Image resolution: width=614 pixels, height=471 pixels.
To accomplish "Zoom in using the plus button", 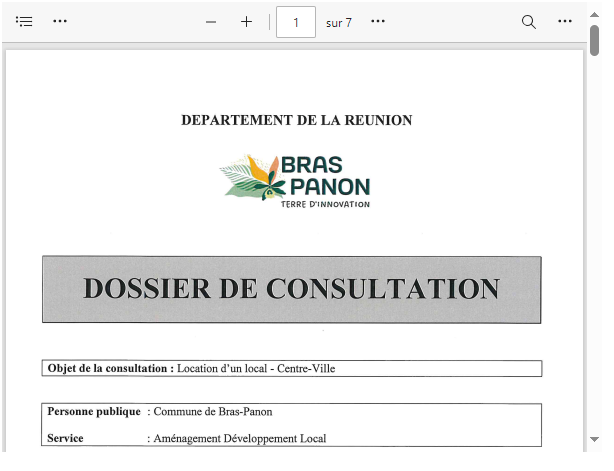I will (246, 21).
